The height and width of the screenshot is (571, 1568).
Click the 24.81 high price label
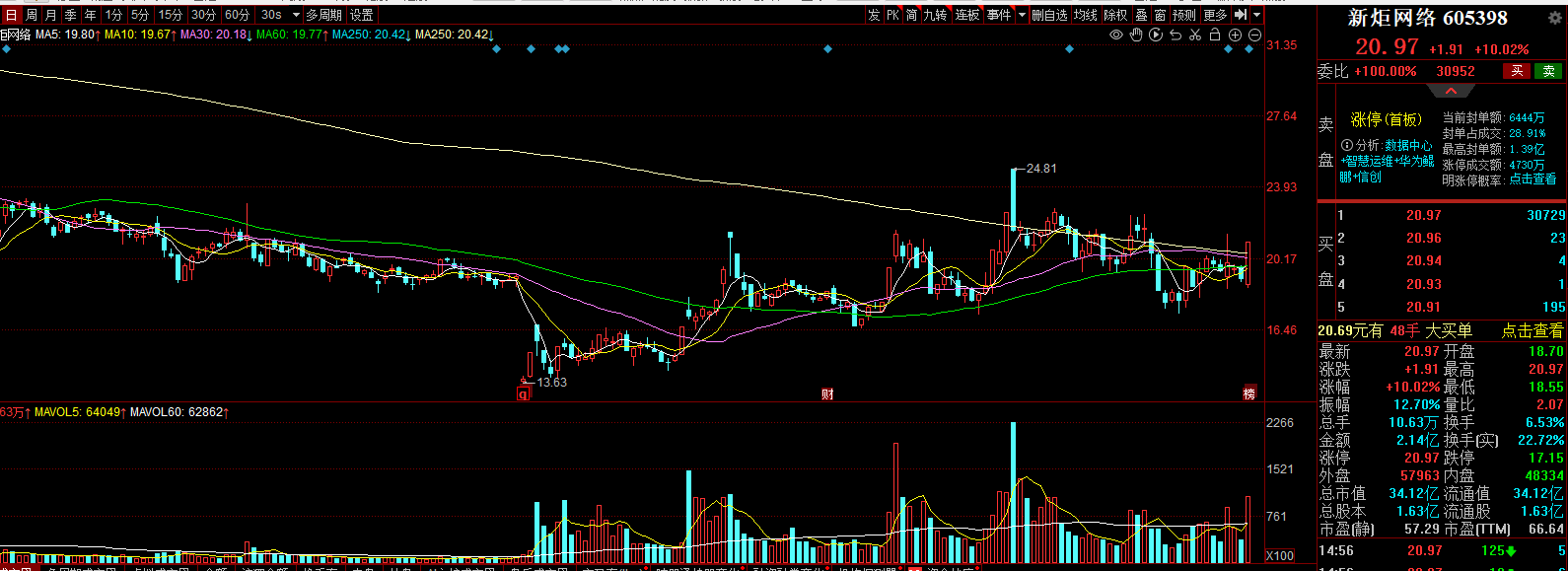(1041, 169)
